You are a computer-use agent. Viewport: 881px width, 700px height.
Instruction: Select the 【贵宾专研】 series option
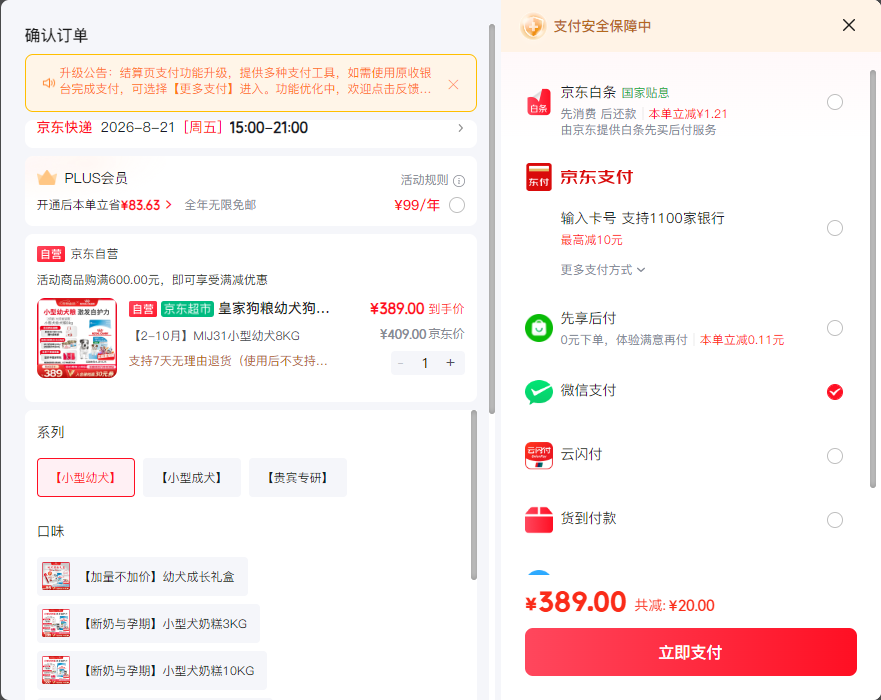click(x=298, y=478)
